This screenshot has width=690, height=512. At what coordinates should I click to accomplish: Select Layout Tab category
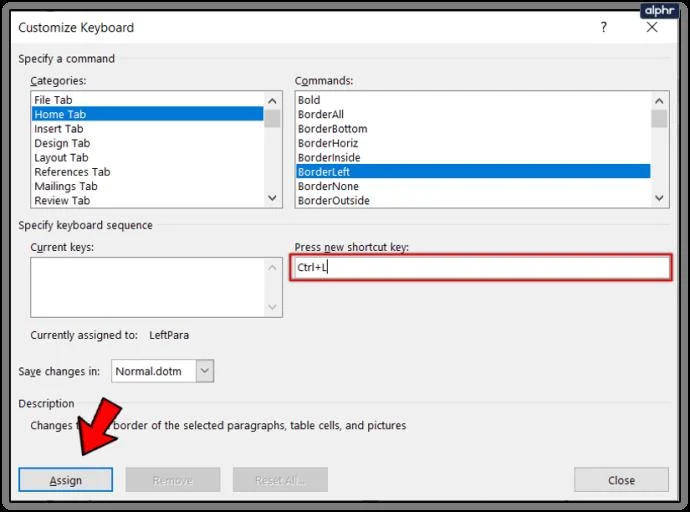tap(147, 157)
